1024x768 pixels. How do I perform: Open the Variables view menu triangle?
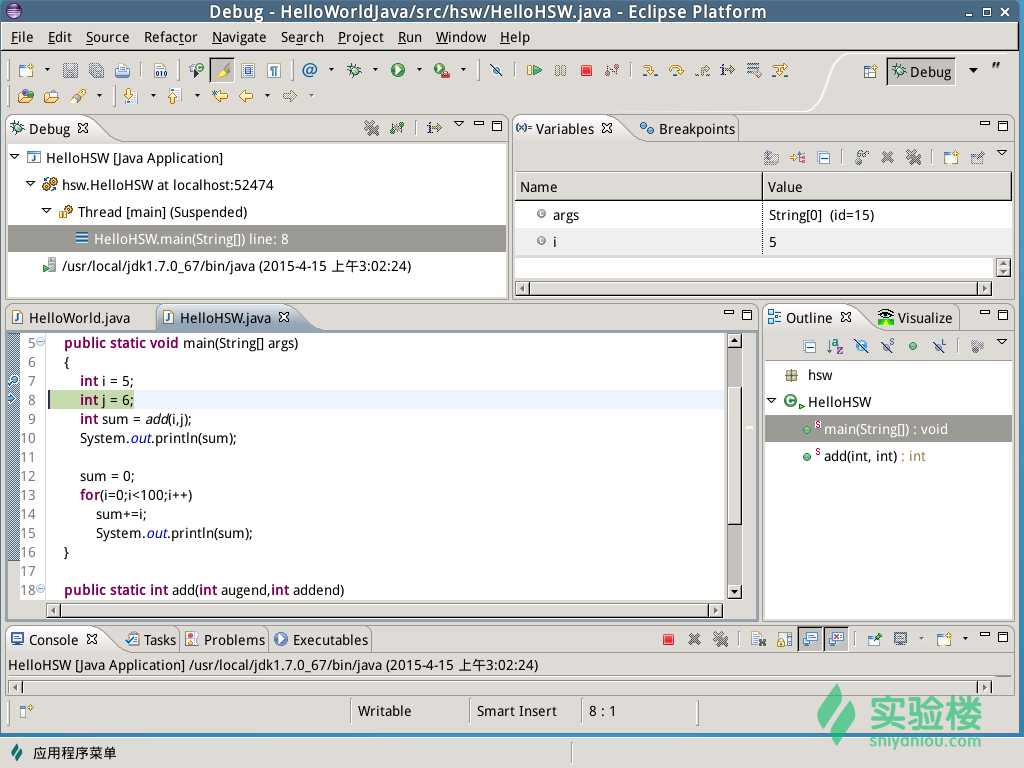point(1002,153)
